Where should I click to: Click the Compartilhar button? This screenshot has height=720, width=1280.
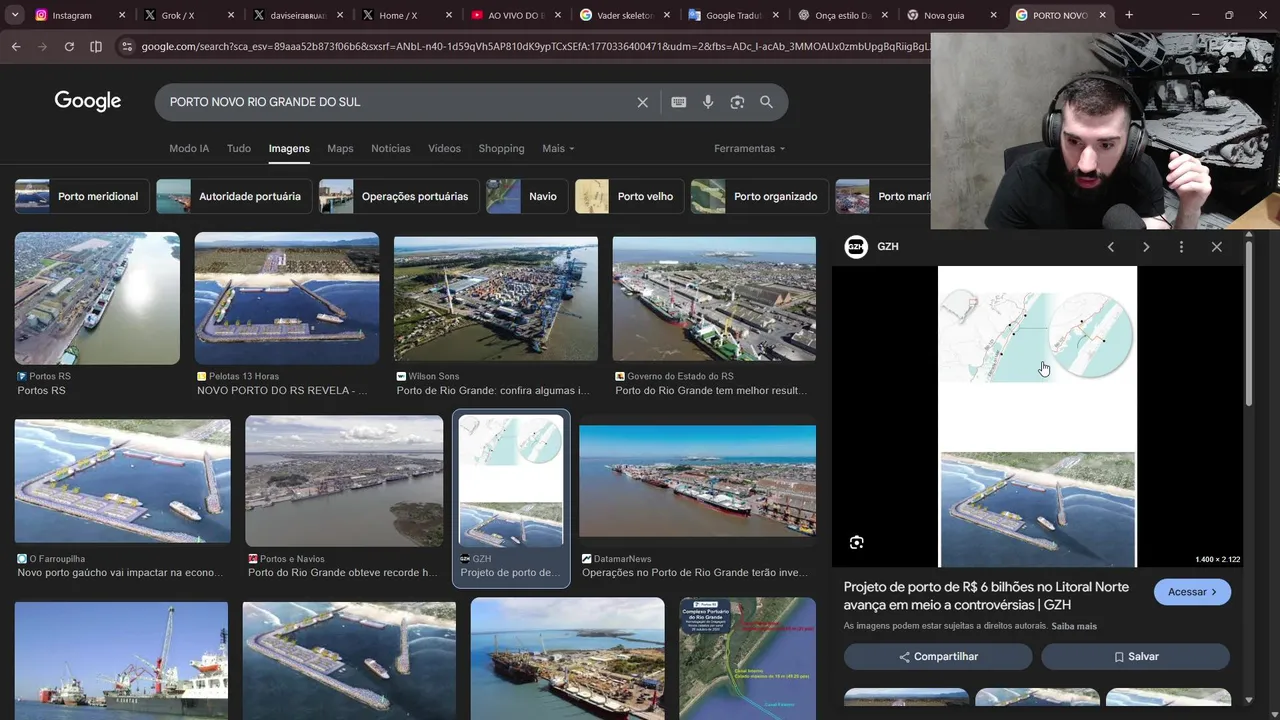pyautogui.click(x=938, y=657)
